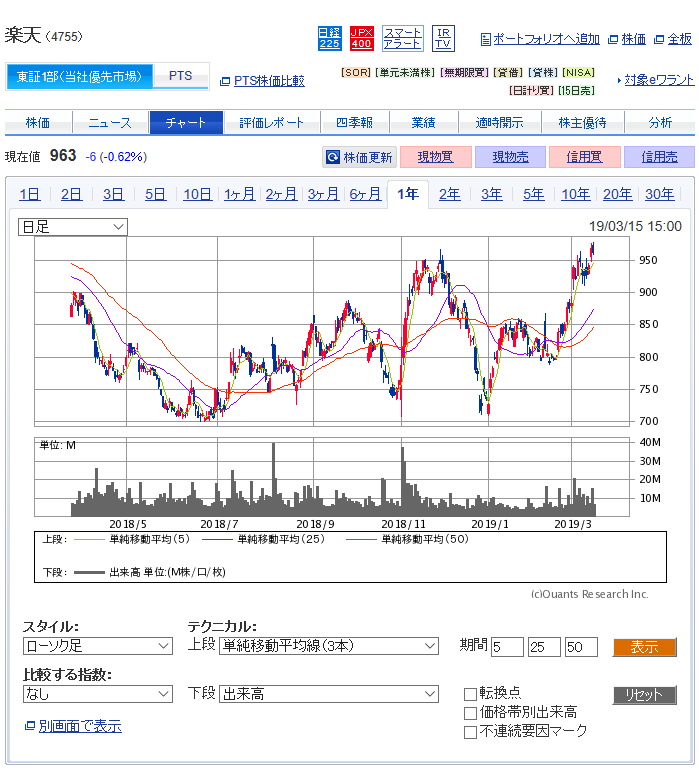The image size is (699, 783).
Task: Click the period field containing 25
Action: 544,647
